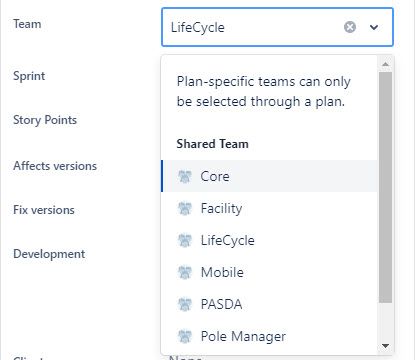The height and width of the screenshot is (360, 418).
Task: Choose PASDA from the team list
Action: pos(269,304)
